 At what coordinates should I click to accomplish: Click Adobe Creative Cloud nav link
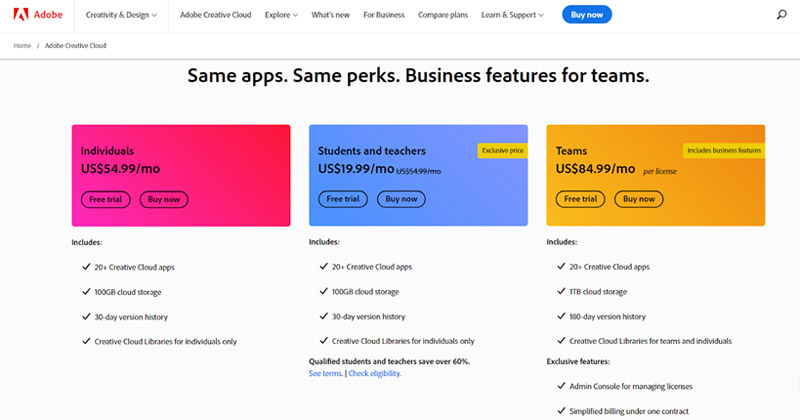click(x=216, y=15)
